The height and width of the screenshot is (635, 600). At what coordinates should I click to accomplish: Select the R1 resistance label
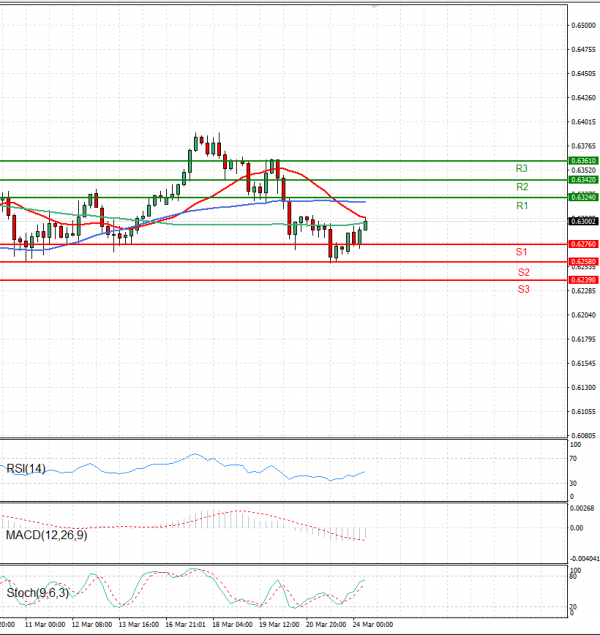(521, 205)
